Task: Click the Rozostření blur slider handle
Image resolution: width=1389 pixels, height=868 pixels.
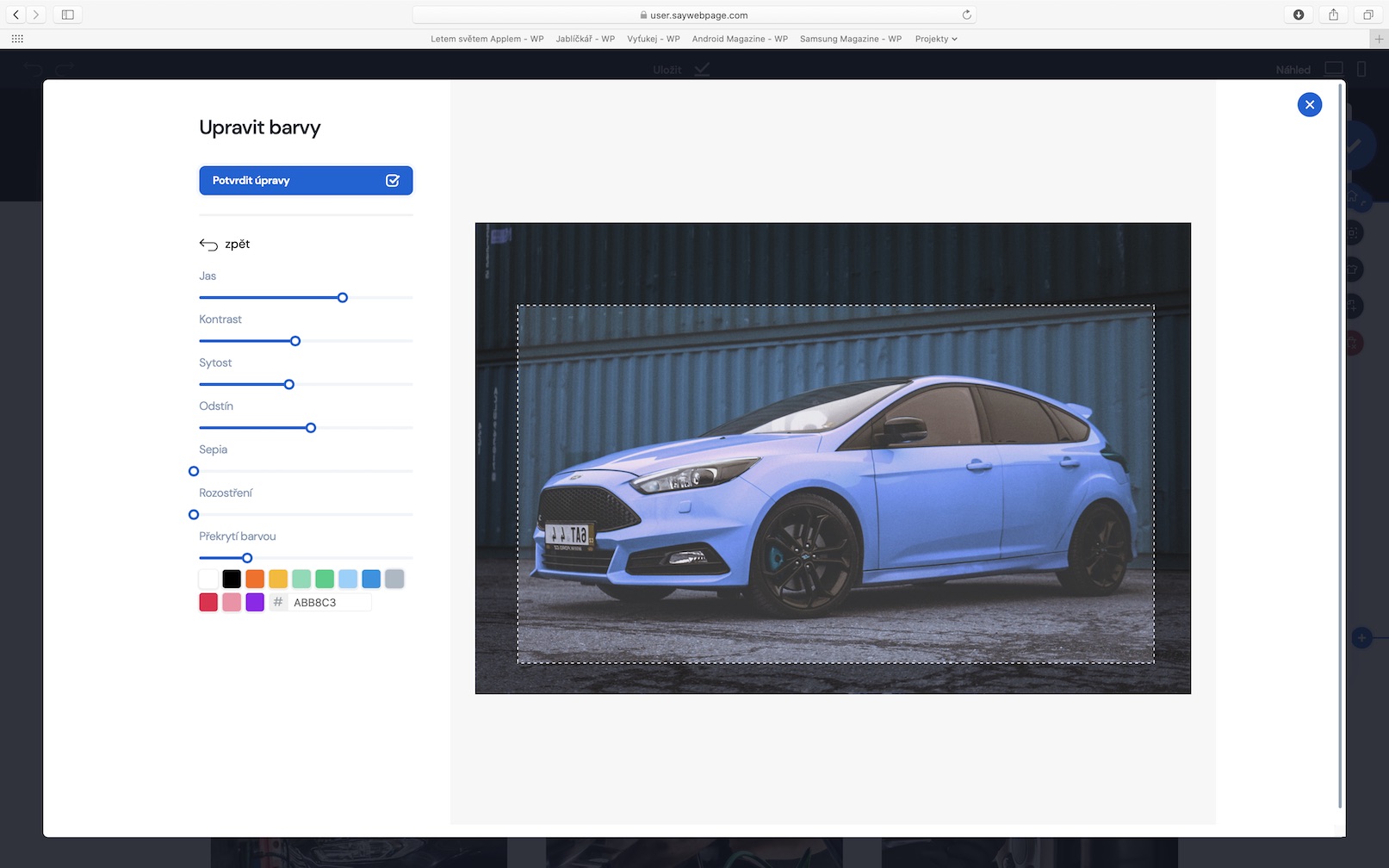Action: point(194,514)
